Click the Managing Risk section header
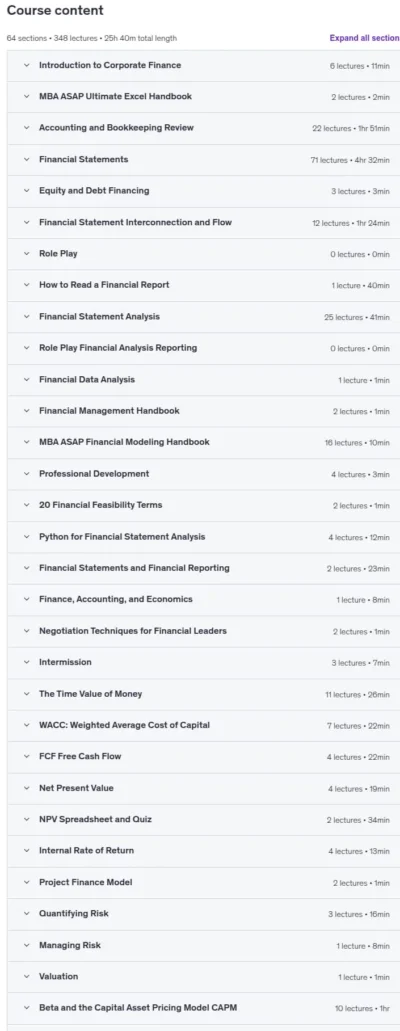 203,946
